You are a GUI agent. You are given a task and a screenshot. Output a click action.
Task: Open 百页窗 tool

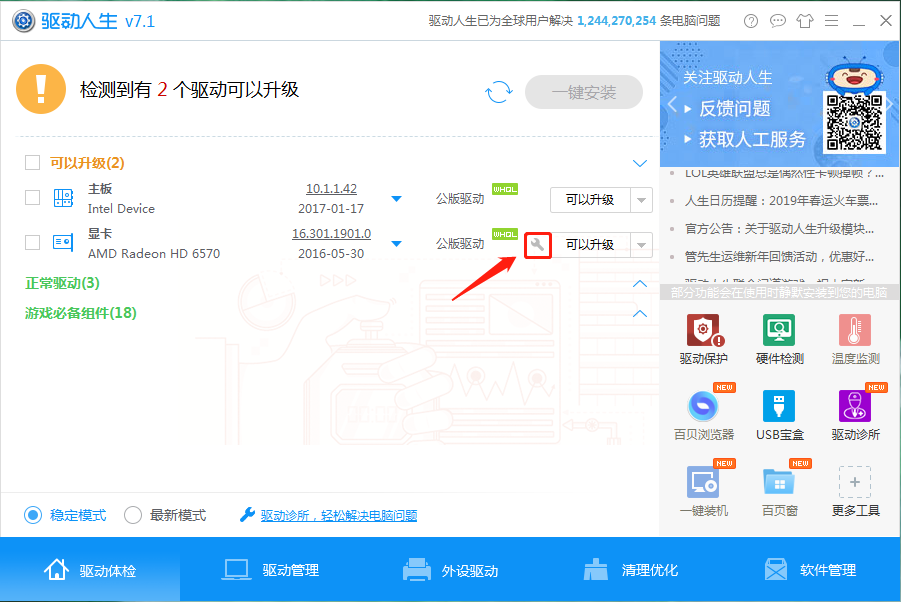(x=779, y=491)
